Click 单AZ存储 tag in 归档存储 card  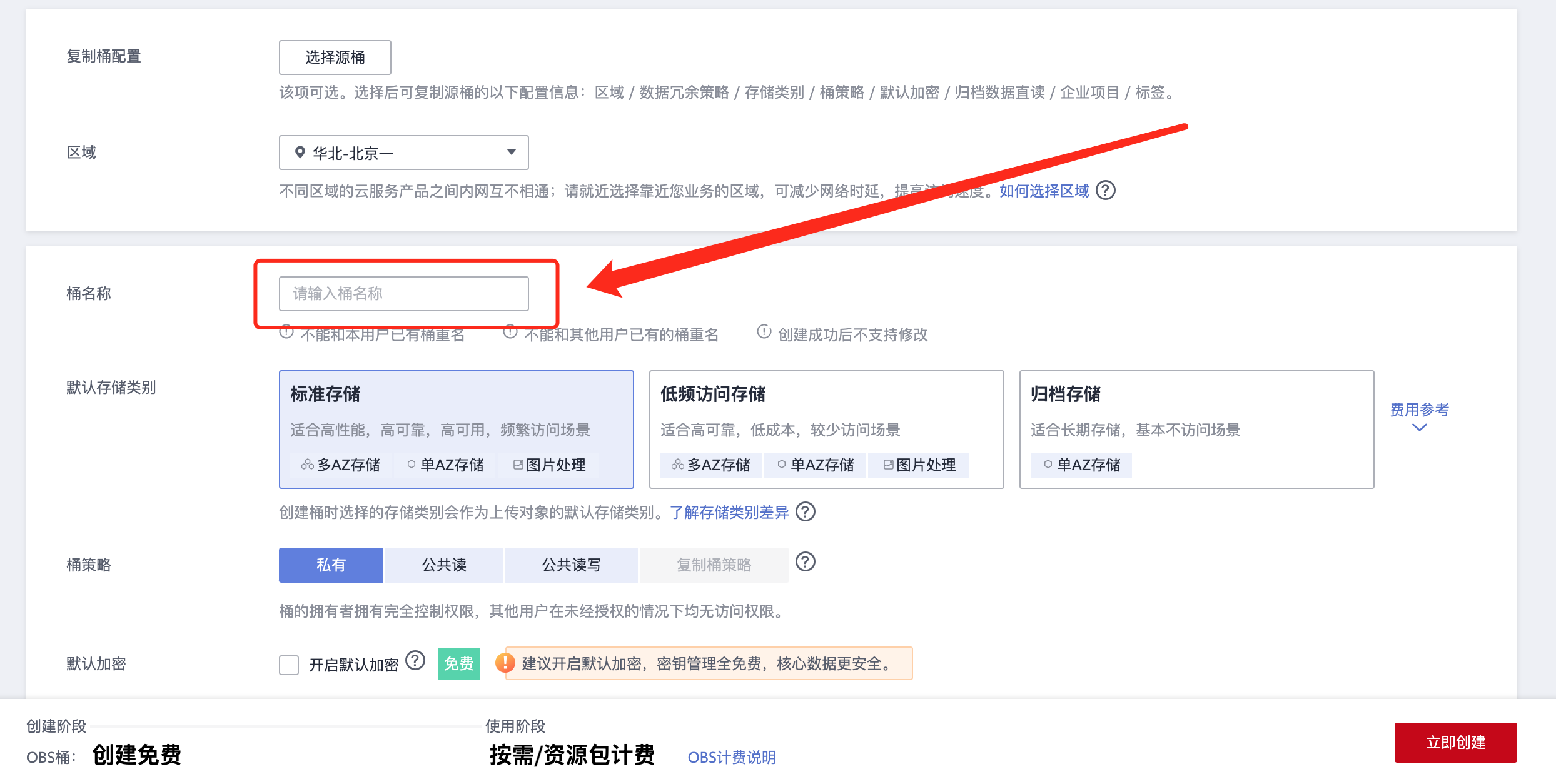[1081, 465]
